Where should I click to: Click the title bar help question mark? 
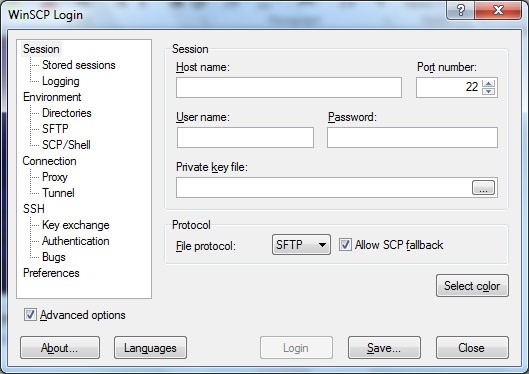[x=460, y=10]
